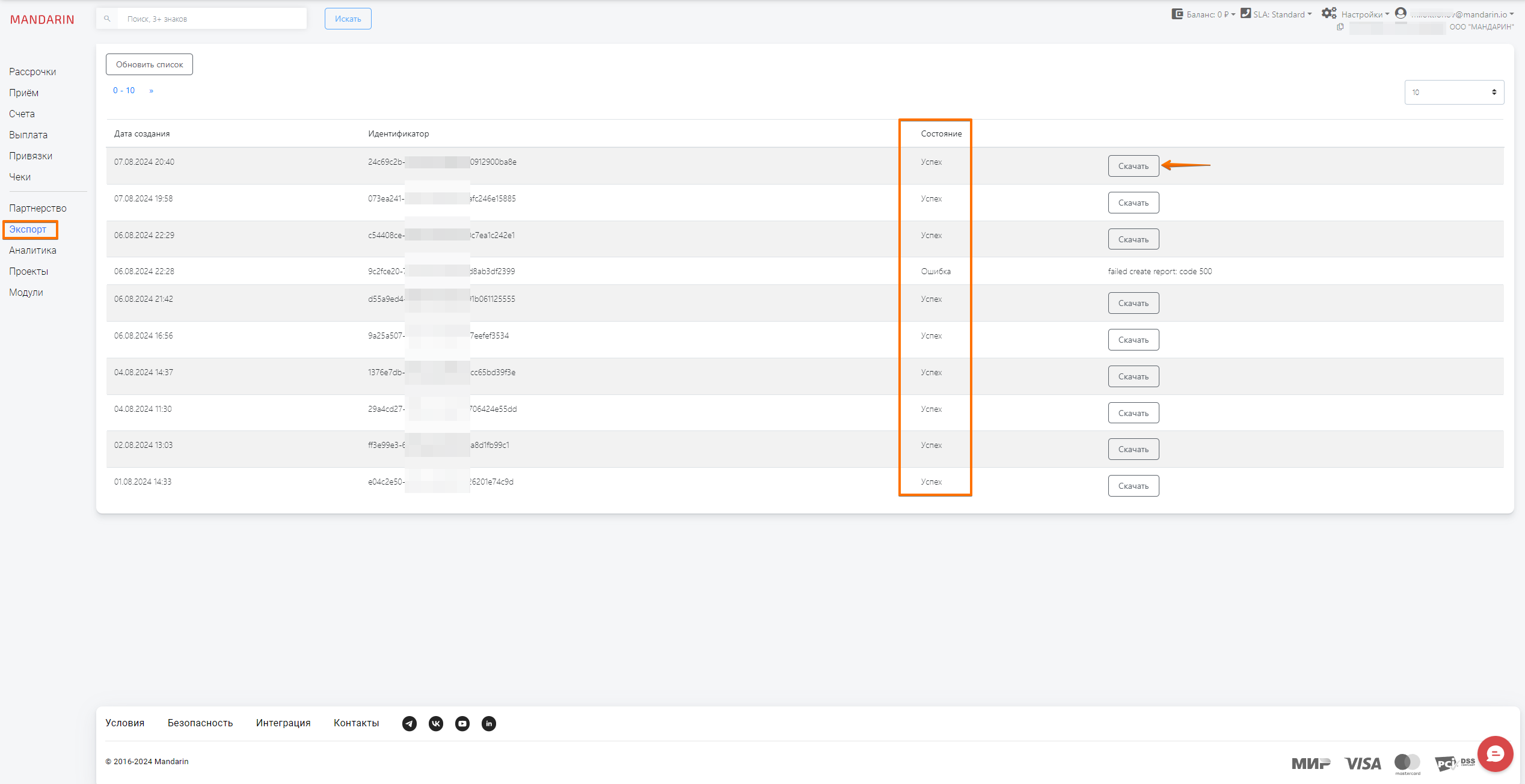Viewport: 1525px width, 784px height.
Task: Click the Telegram icon in footer
Action: (410, 723)
